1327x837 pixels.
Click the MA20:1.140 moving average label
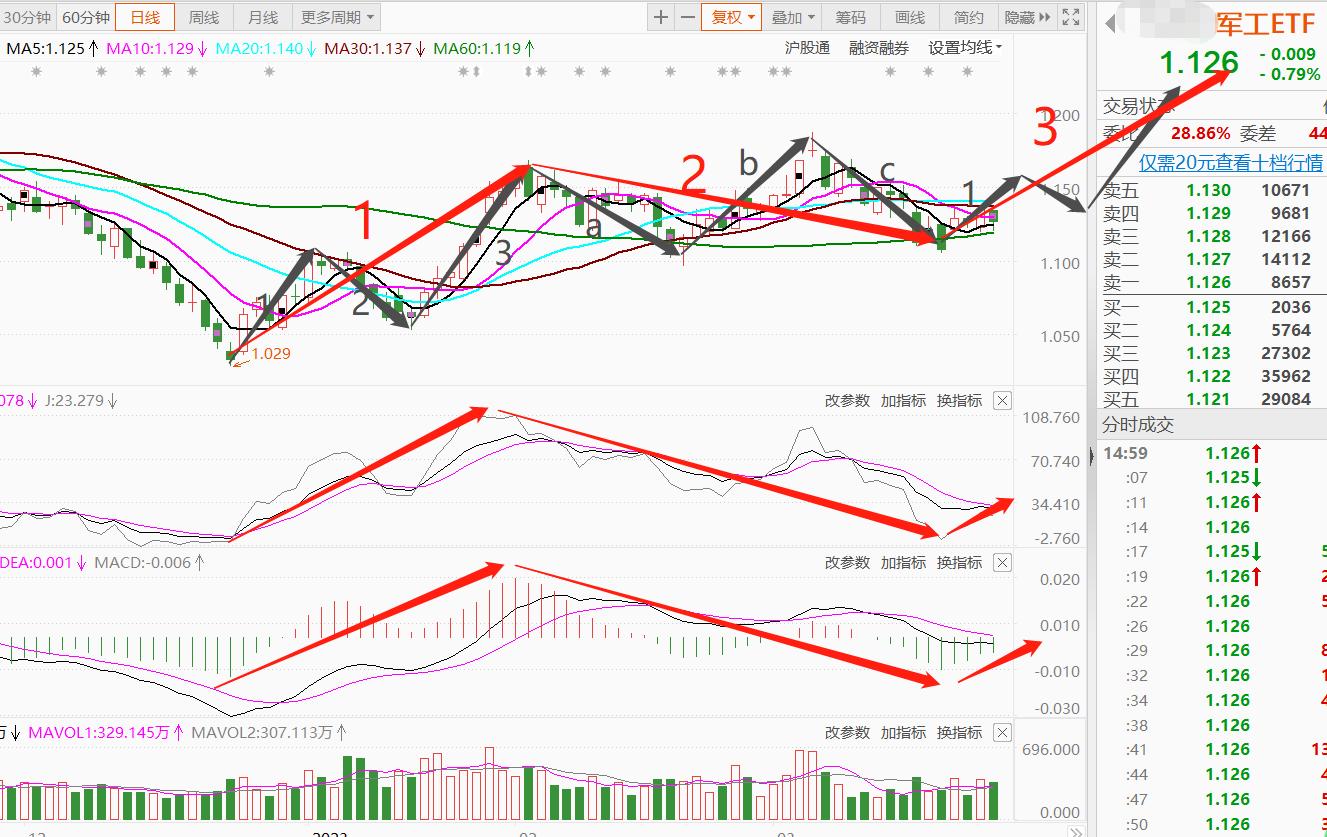(x=265, y=47)
